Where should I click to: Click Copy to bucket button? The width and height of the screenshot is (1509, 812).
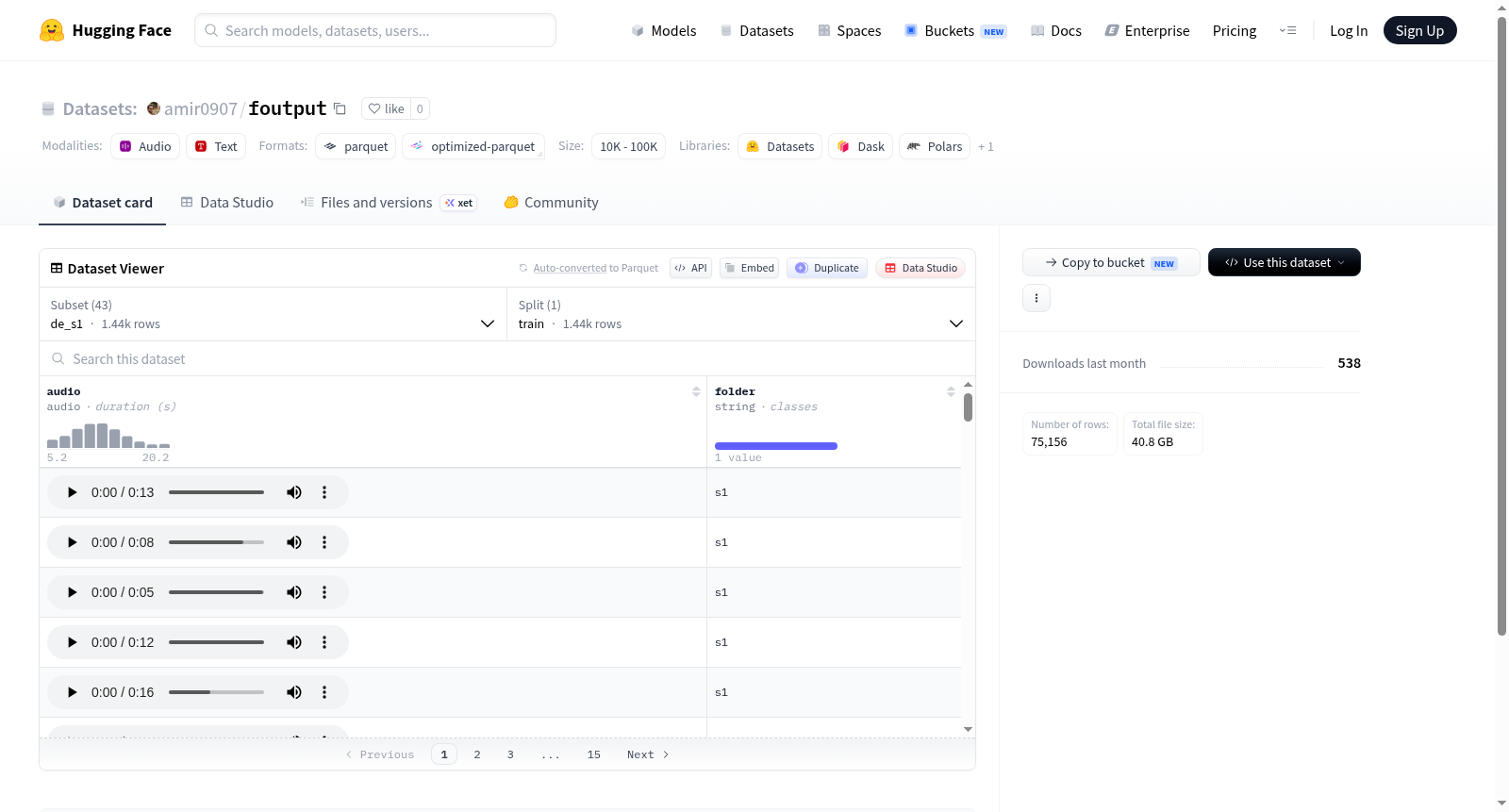point(1111,262)
